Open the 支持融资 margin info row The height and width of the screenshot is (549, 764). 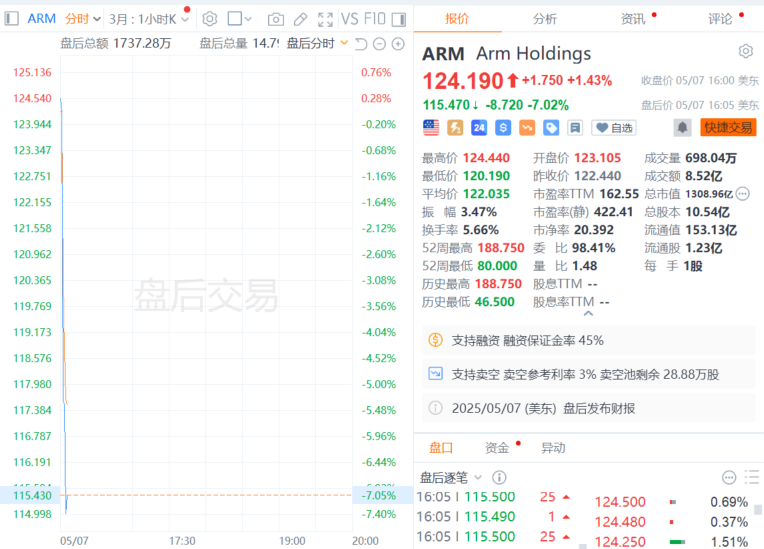(589, 340)
